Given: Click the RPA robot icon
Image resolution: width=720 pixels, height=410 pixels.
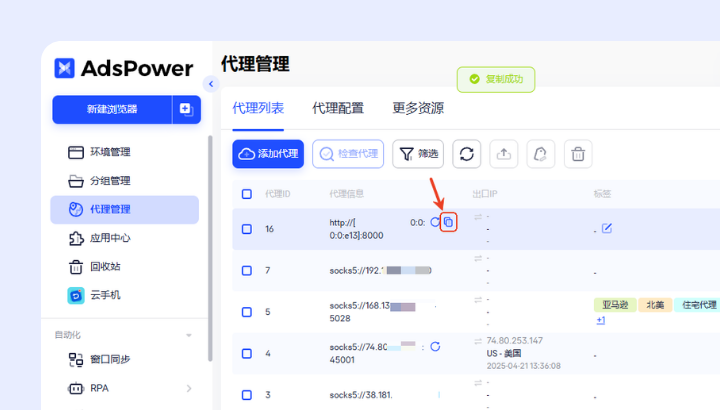Looking at the screenshot, I should 76,388.
